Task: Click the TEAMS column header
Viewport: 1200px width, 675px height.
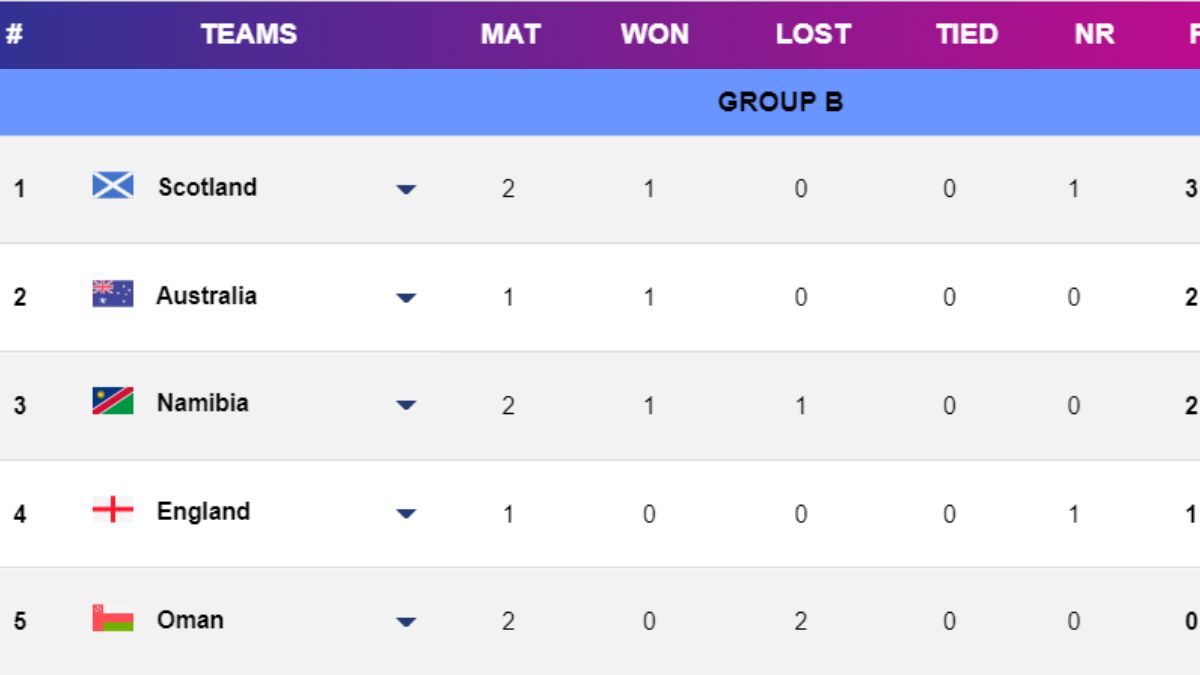Action: pos(249,34)
